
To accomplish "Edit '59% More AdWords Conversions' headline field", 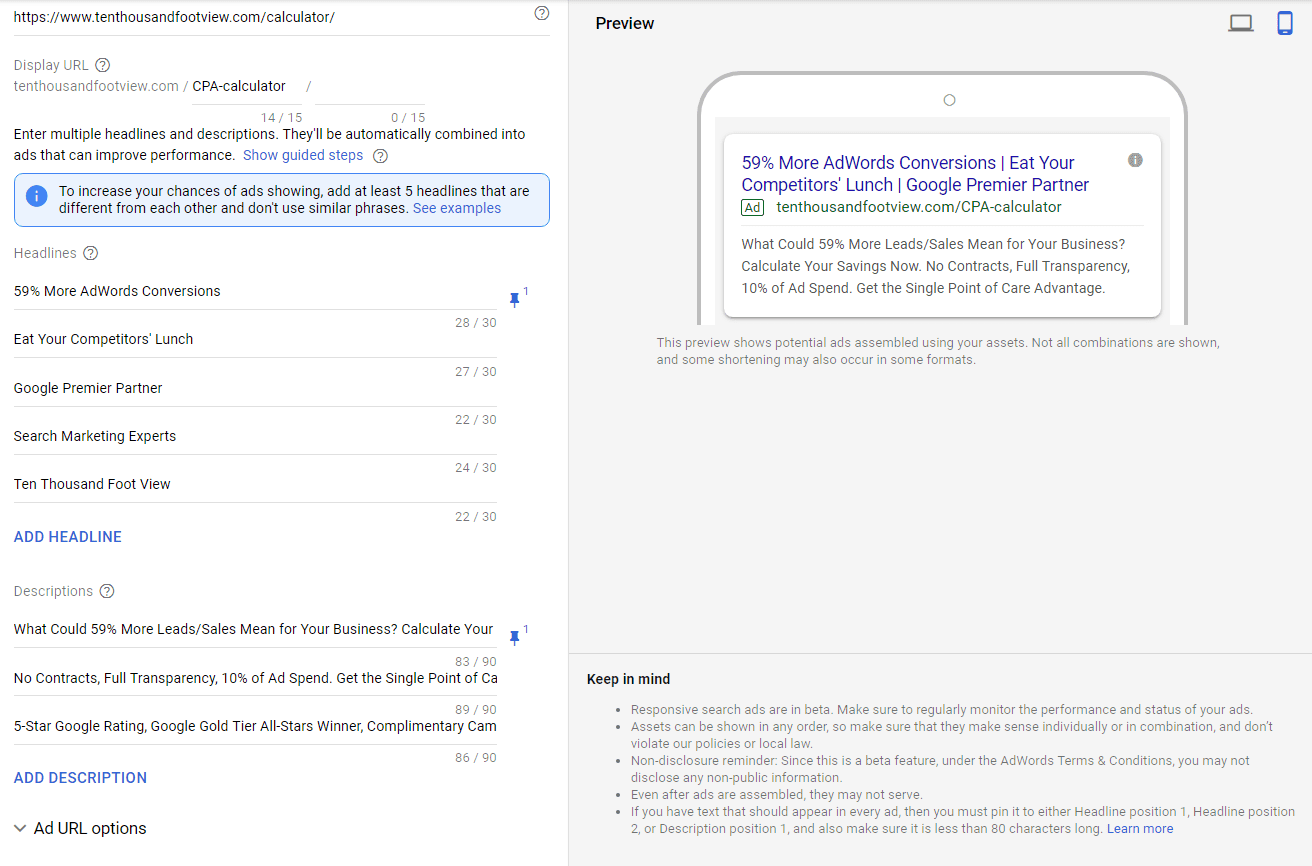I will pos(255,291).
